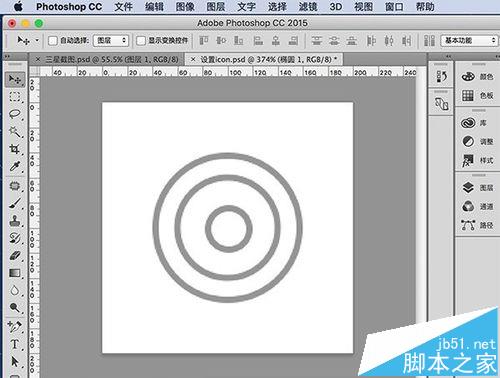500x378 pixels.
Task: Select the Lasso tool
Action: click(x=15, y=114)
